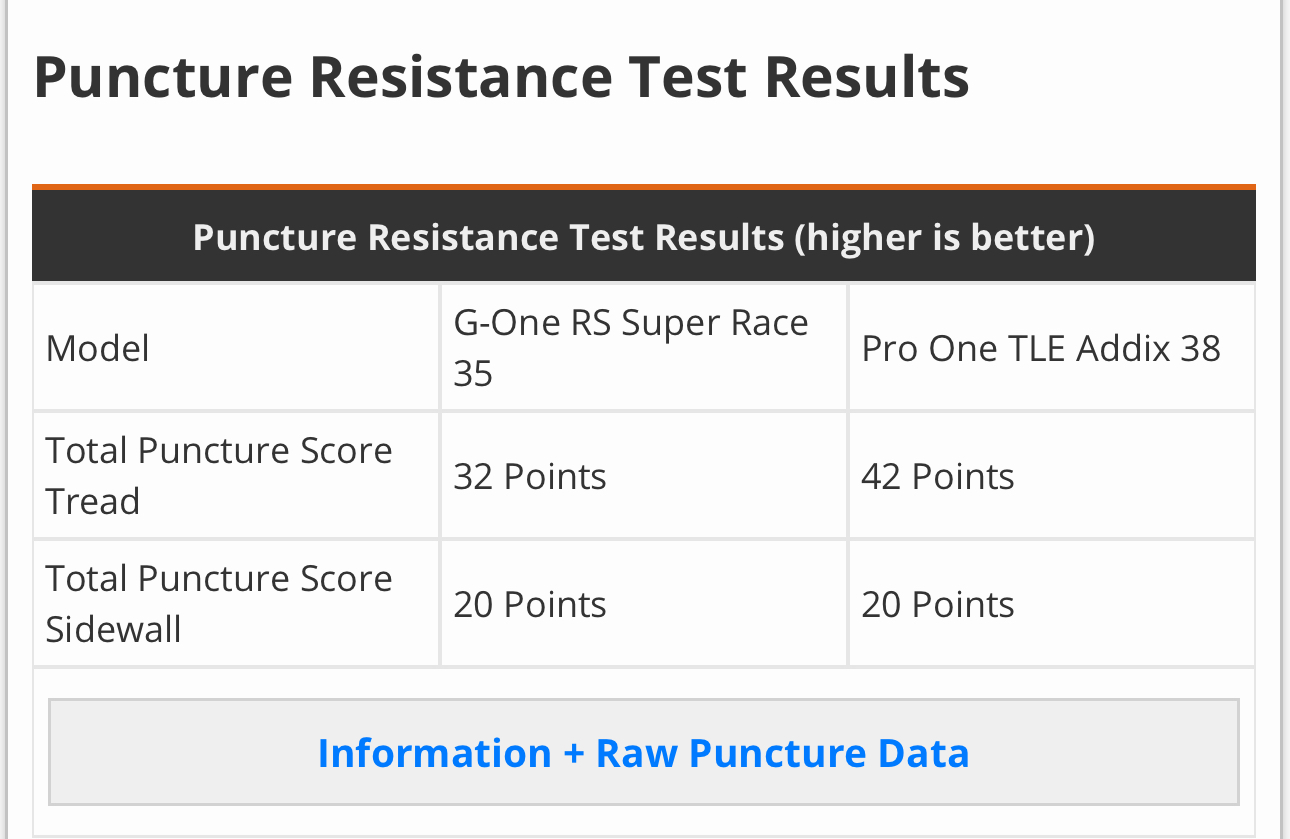Image resolution: width=1290 pixels, height=839 pixels.
Task: Click the word Tread in the row label
Action: pyautogui.click(x=93, y=501)
